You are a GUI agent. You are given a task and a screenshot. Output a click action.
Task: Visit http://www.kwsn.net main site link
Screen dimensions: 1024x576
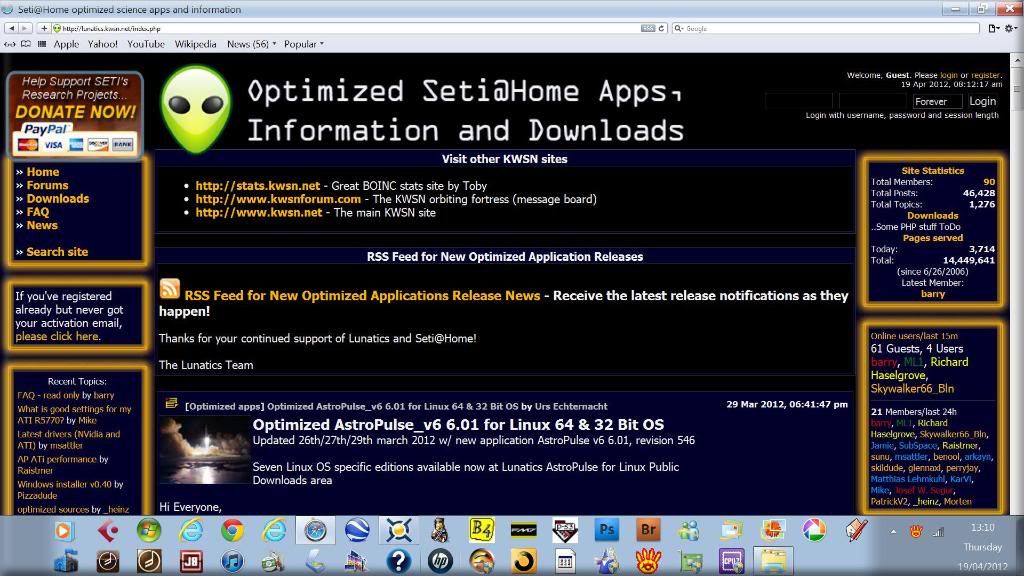(x=259, y=212)
